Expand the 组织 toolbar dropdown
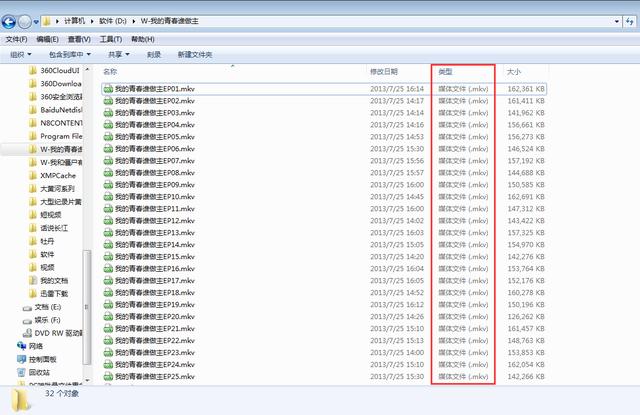Viewport: 640px width, 415px height. click(22, 54)
